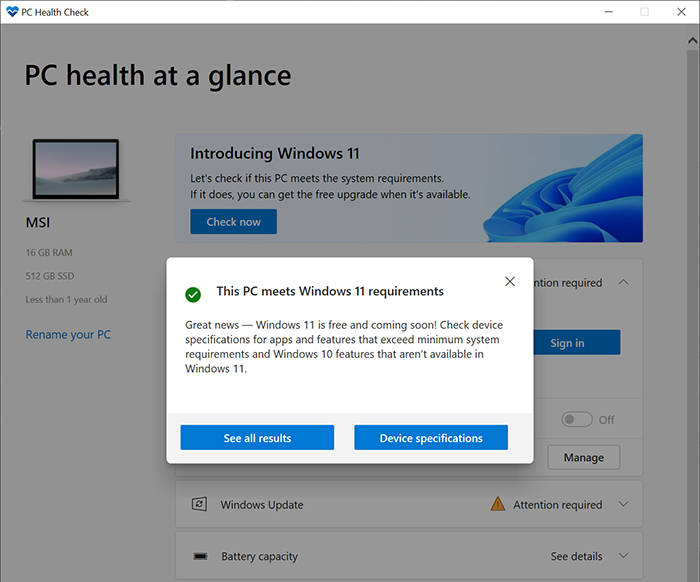Click the Battery capacity label
700x582 pixels.
[x=259, y=557]
